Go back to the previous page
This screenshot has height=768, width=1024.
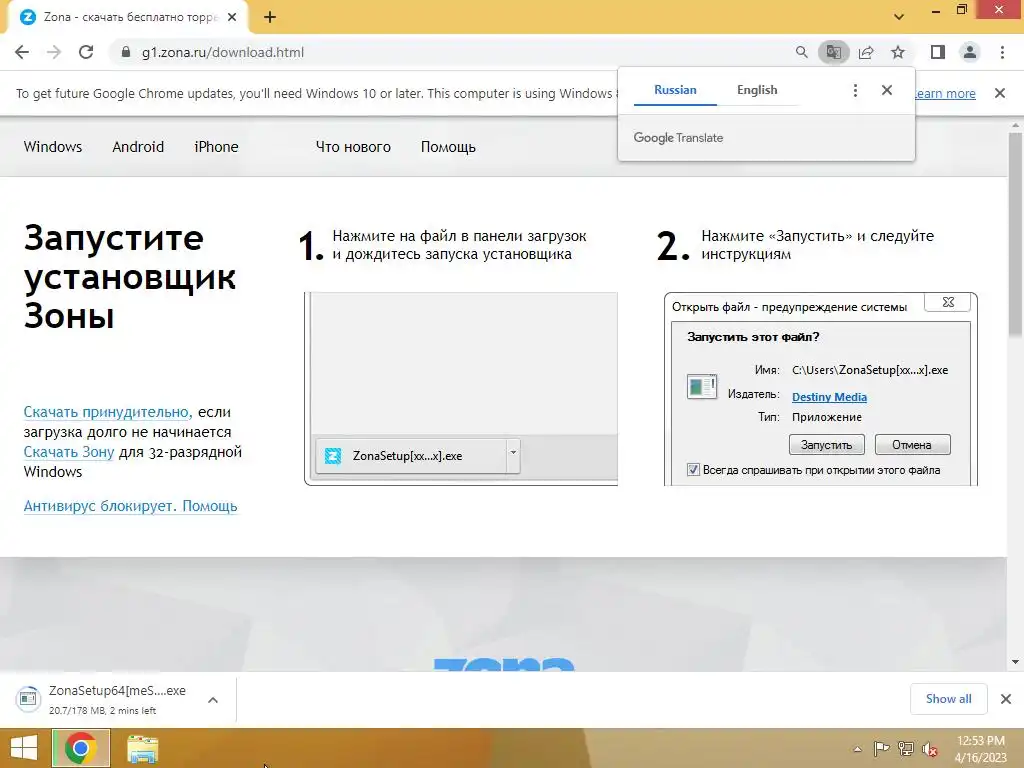pyautogui.click(x=22, y=52)
